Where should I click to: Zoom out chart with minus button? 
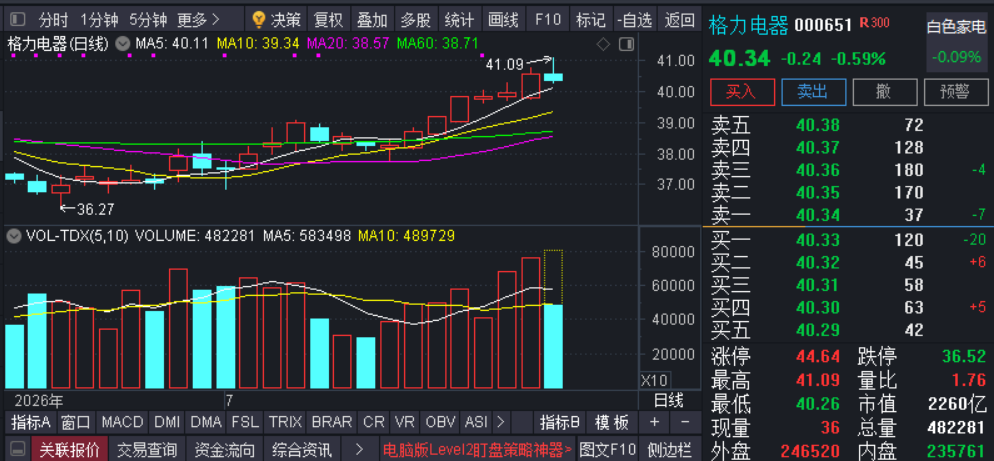pyautogui.click(x=685, y=422)
